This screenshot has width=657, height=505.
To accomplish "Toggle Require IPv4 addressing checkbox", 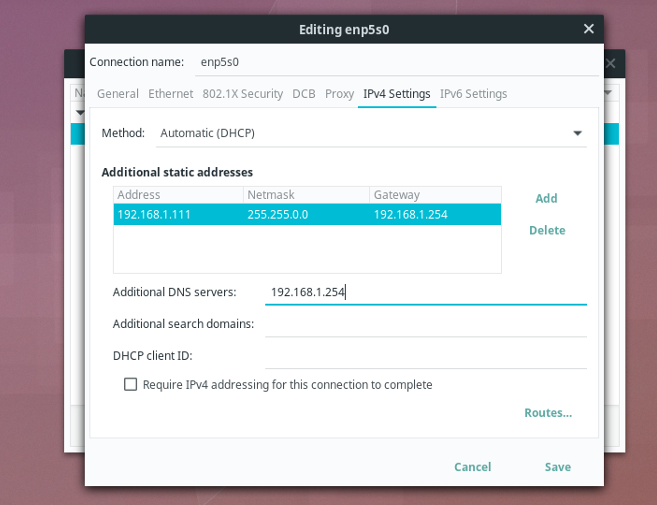I will 130,384.
